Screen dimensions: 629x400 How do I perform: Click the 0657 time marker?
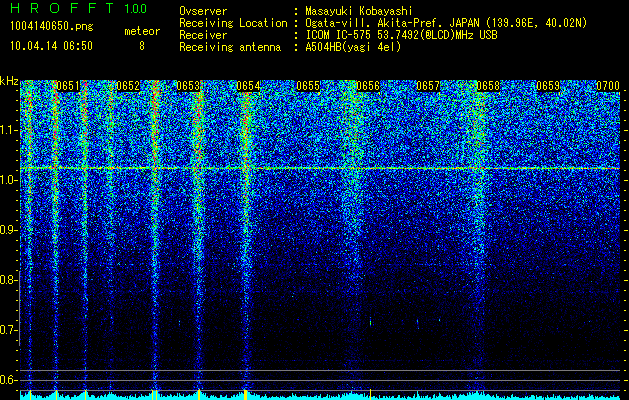pyautogui.click(x=428, y=86)
